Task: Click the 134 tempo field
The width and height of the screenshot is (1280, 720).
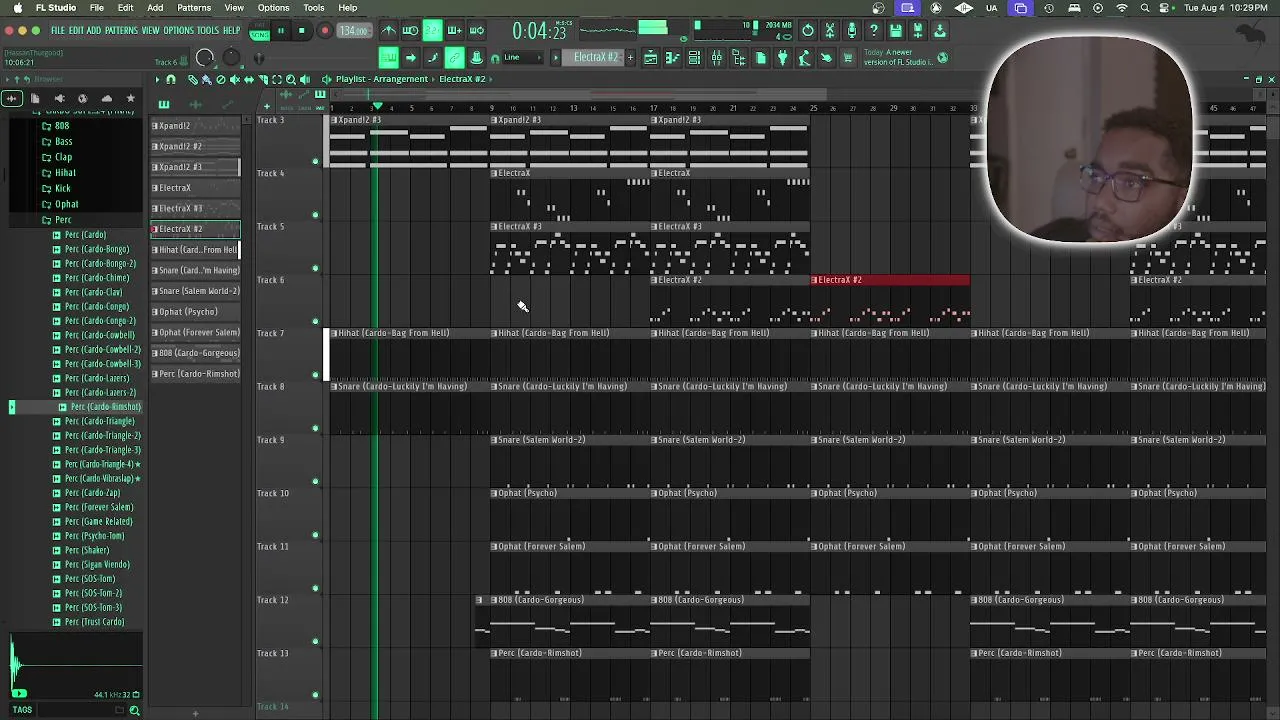Action: (354, 31)
